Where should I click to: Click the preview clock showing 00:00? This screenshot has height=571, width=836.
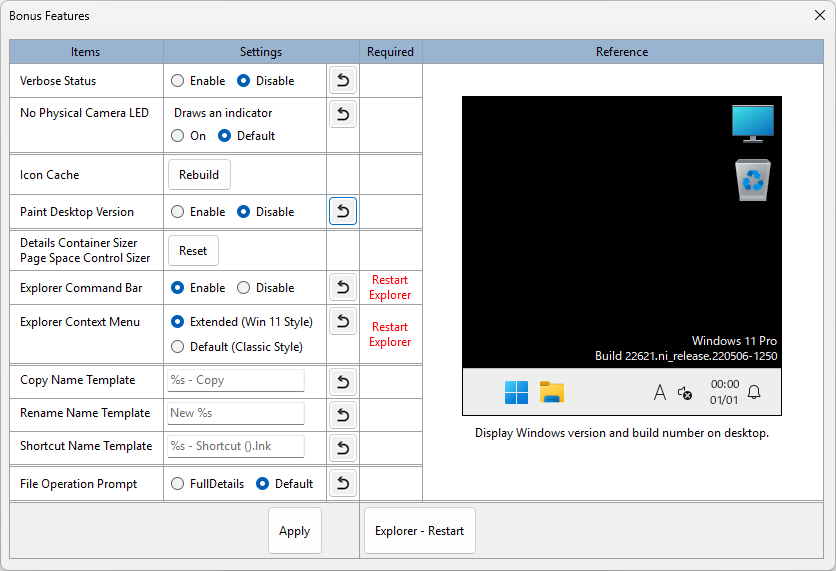(725, 384)
